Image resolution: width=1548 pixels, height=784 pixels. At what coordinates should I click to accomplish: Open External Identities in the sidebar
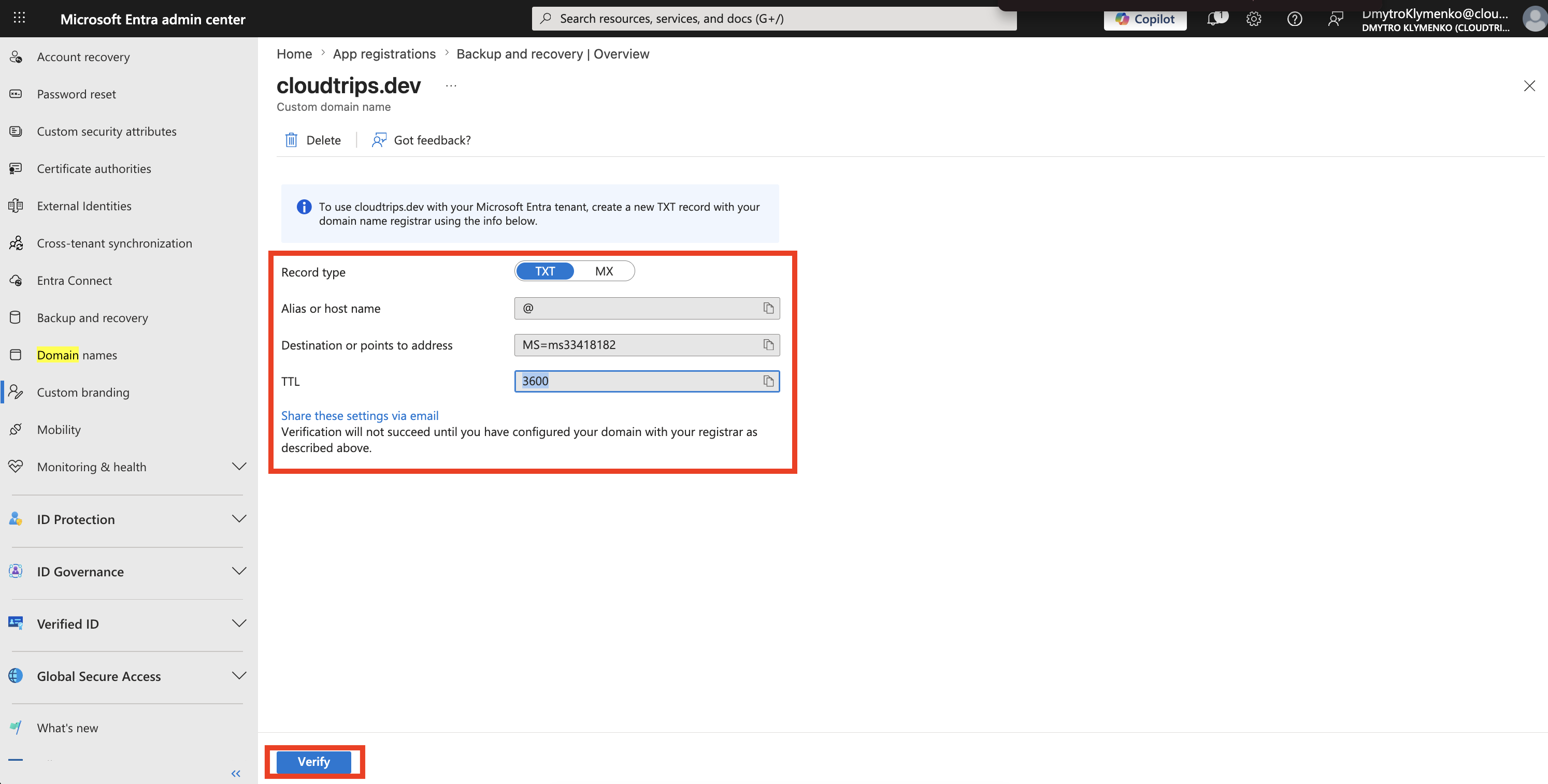pyautogui.click(x=84, y=206)
